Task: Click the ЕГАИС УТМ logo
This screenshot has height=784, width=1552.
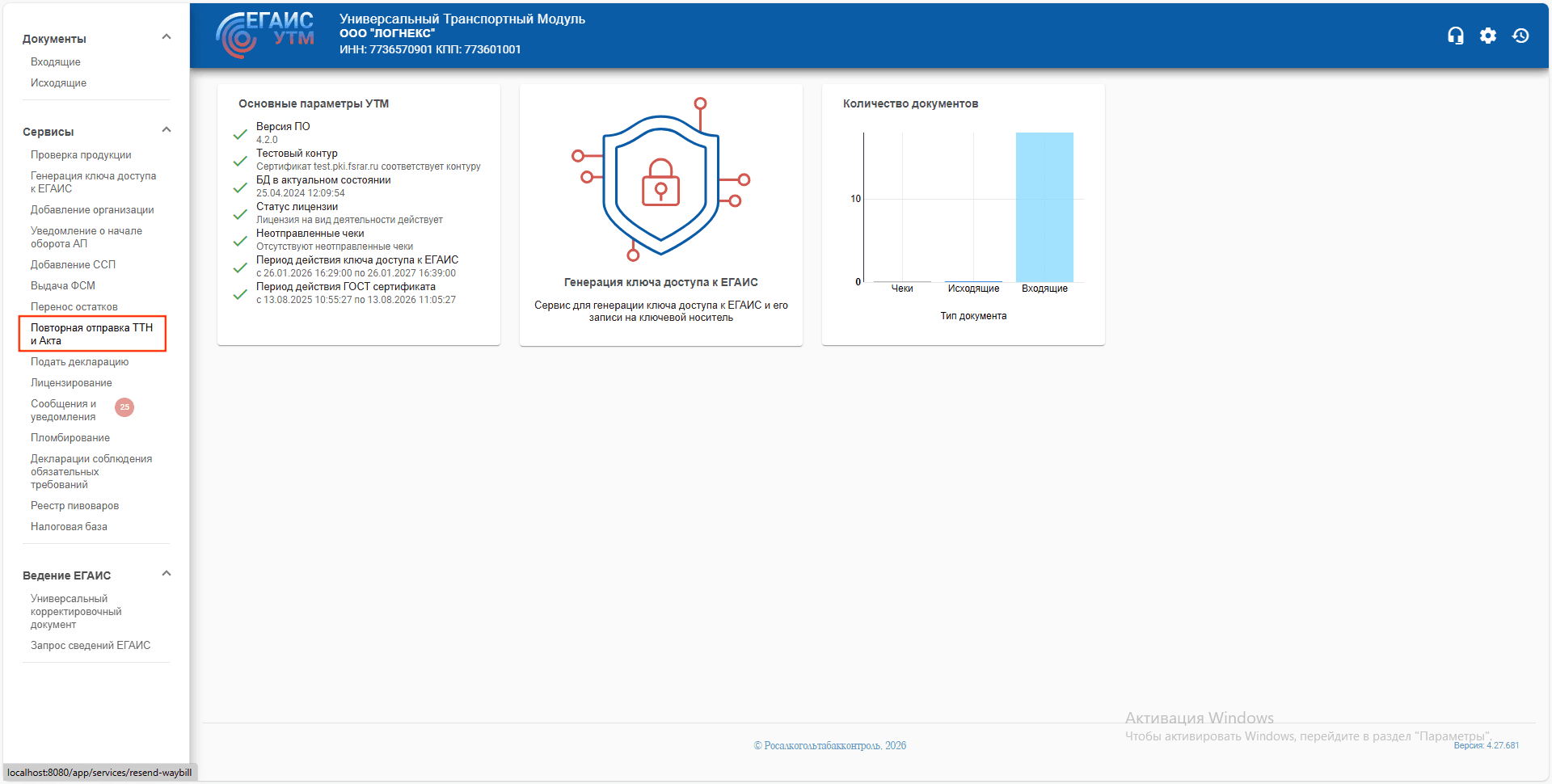Action: 264,34
